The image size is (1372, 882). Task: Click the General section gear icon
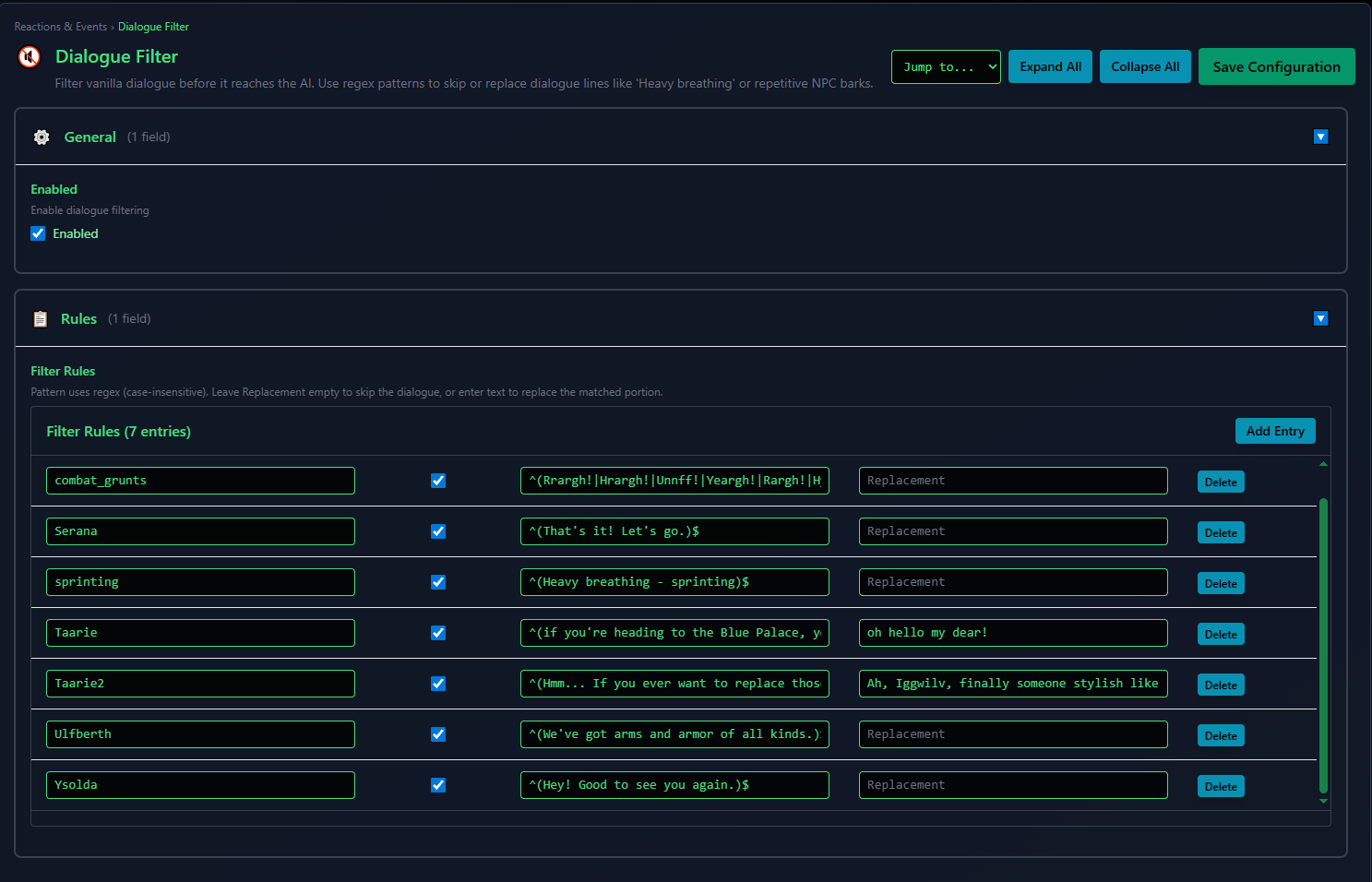click(x=42, y=137)
